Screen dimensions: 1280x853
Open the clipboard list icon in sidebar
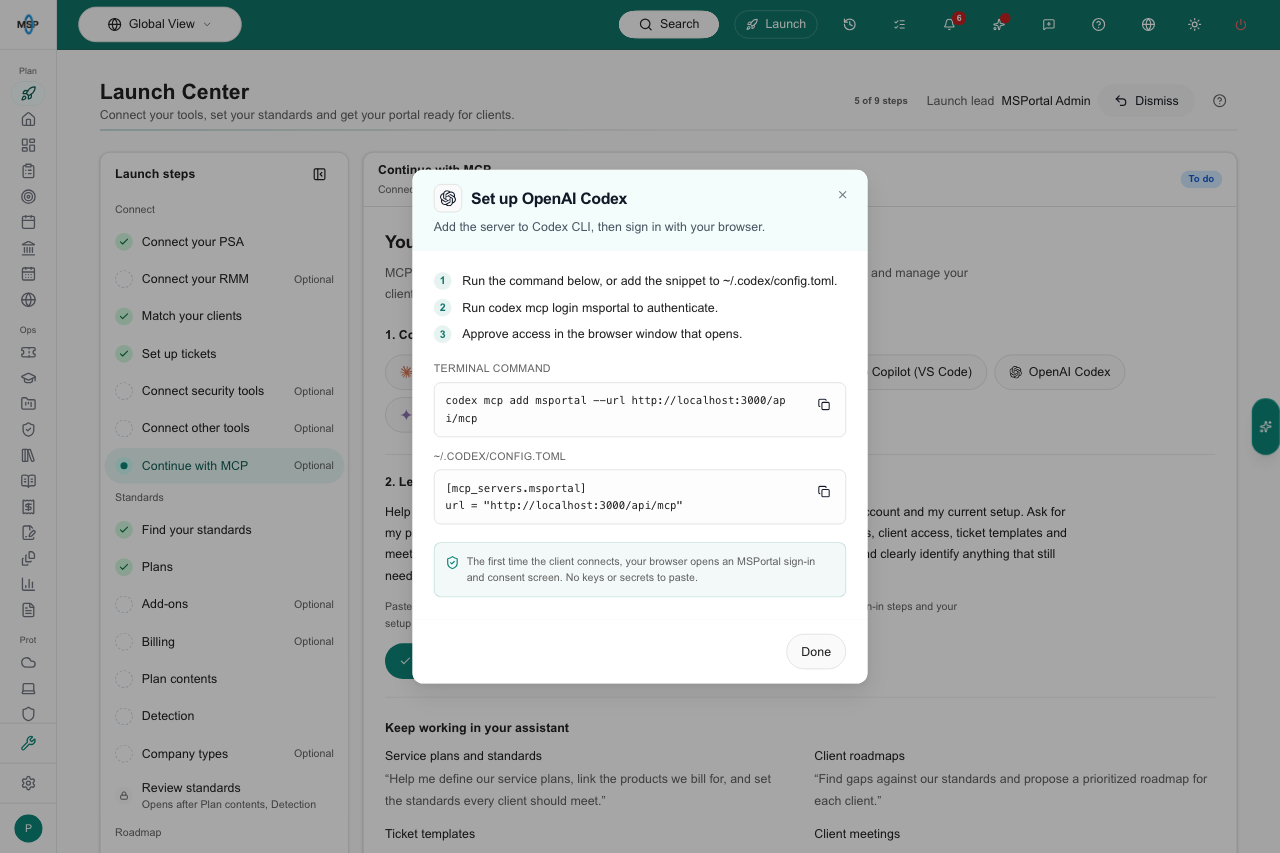[28, 171]
